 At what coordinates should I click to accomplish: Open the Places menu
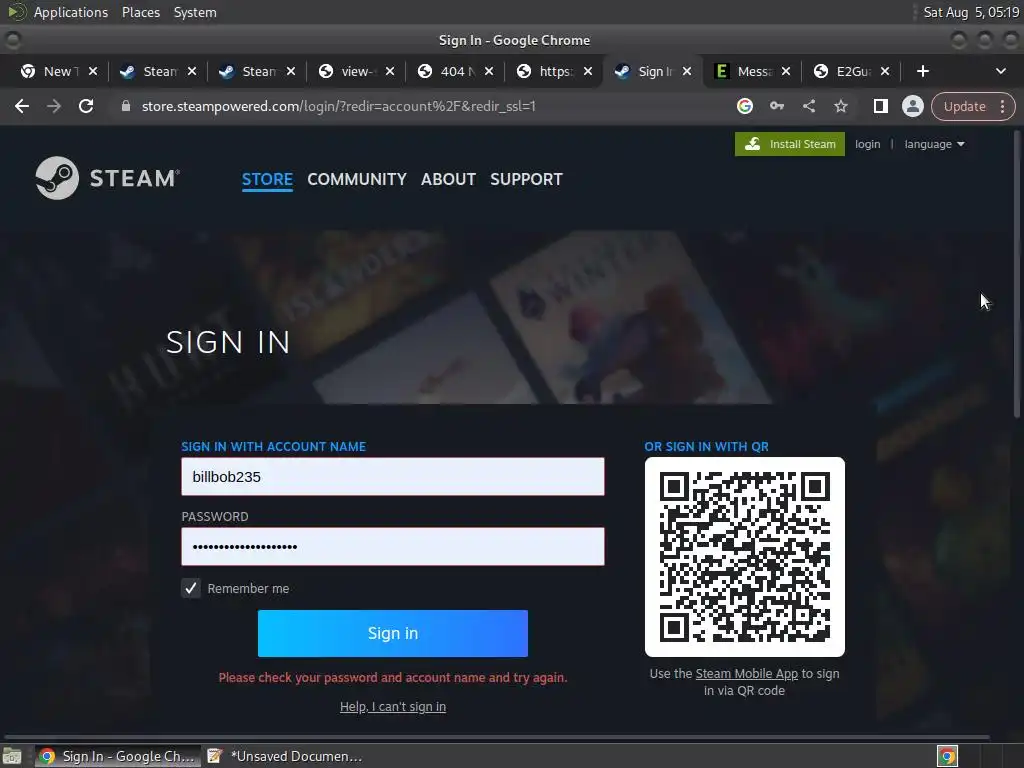(x=140, y=12)
